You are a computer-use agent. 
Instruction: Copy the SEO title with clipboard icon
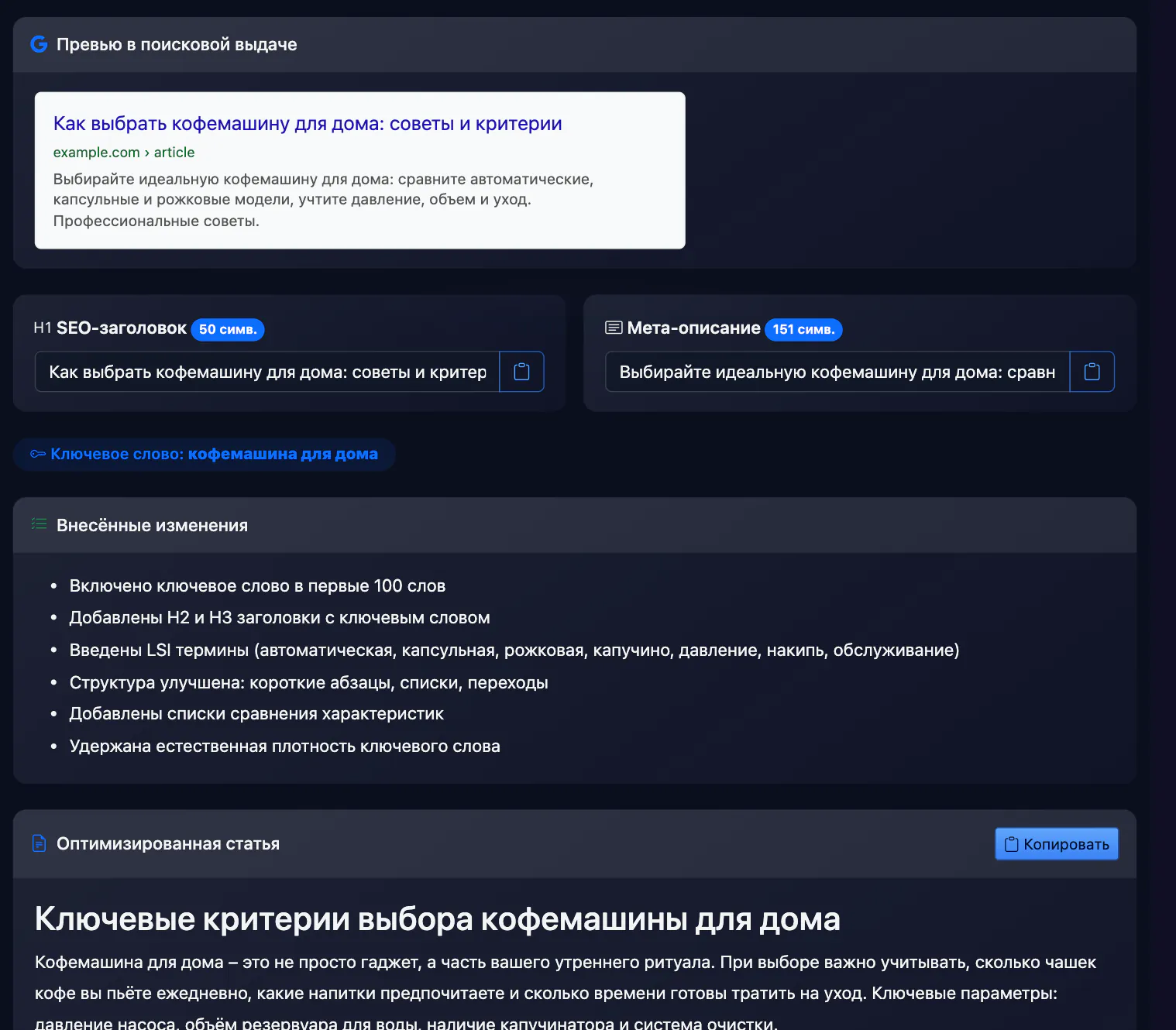pos(521,372)
